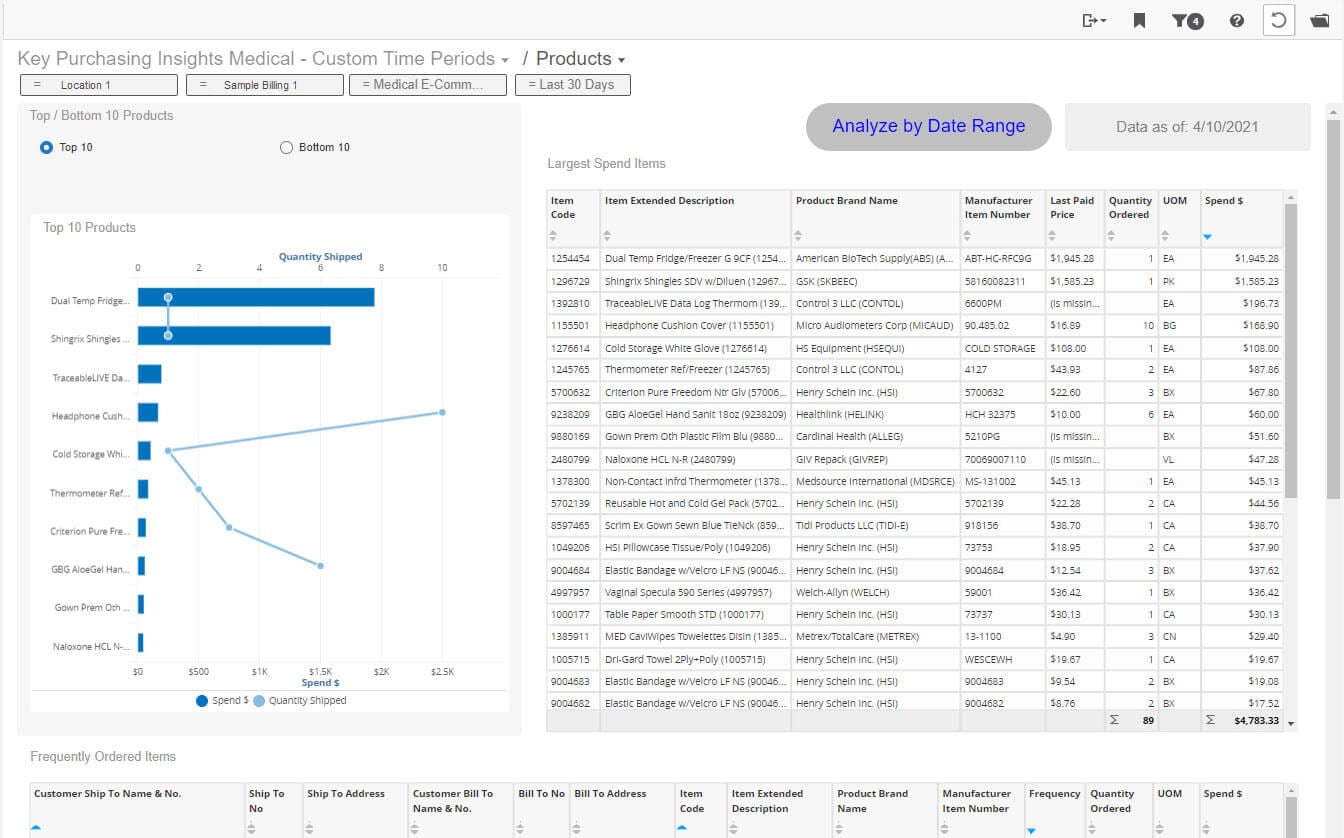Open the Sample Billing 1 filter
1344x838 pixels.
[x=264, y=85]
